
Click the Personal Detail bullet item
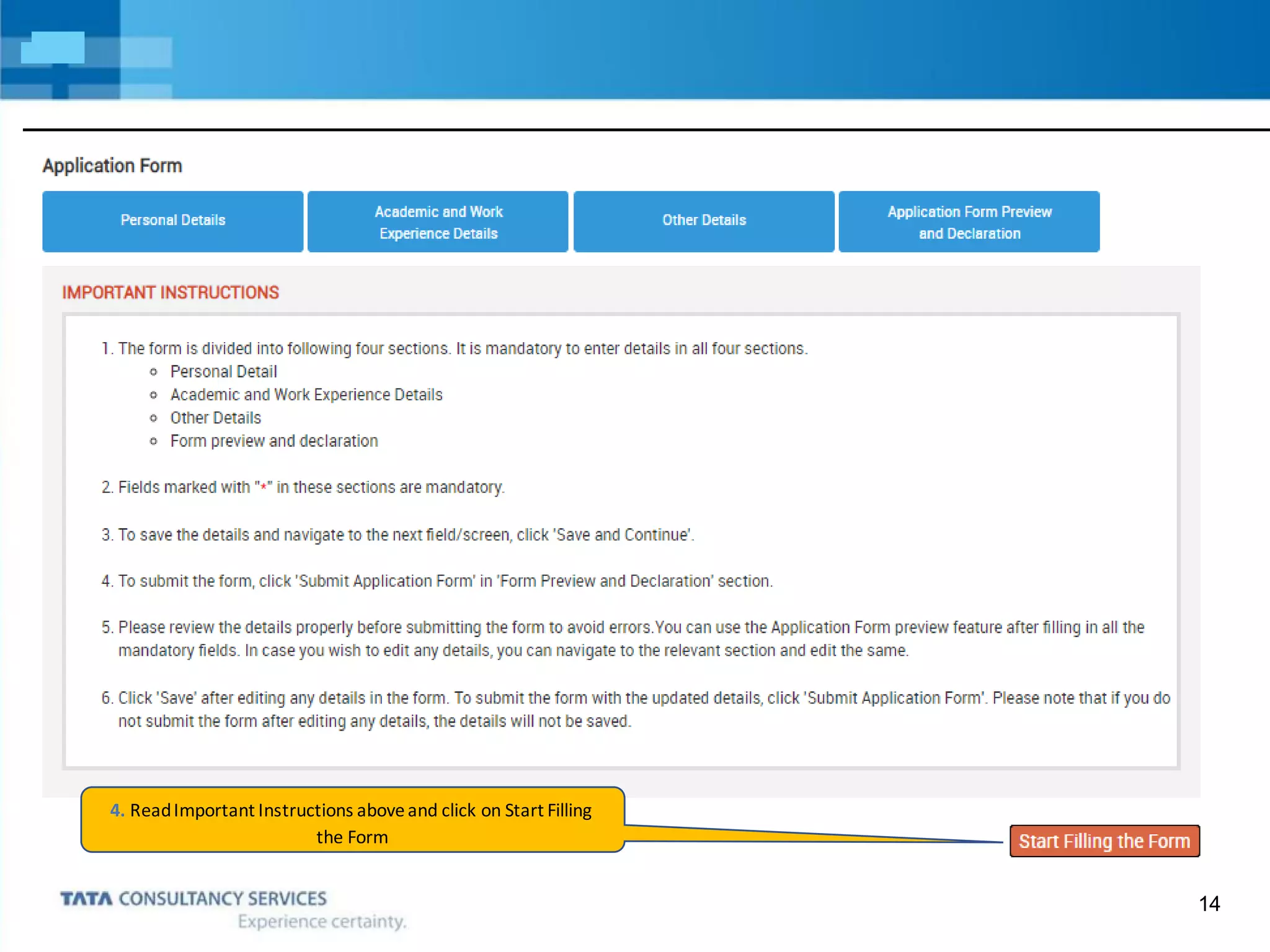click(x=223, y=372)
